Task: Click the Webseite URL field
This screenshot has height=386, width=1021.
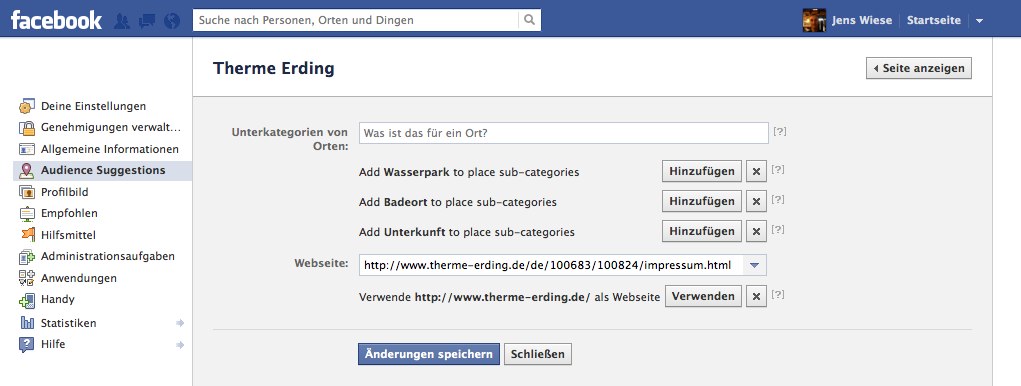Action: (x=552, y=265)
